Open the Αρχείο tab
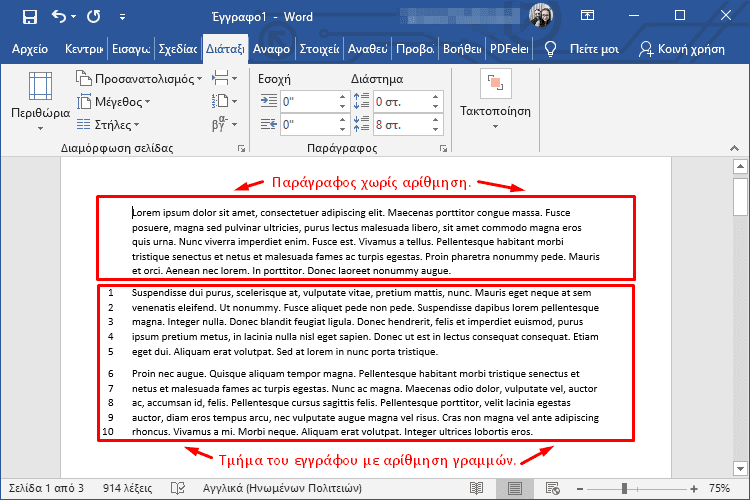 pos(30,49)
